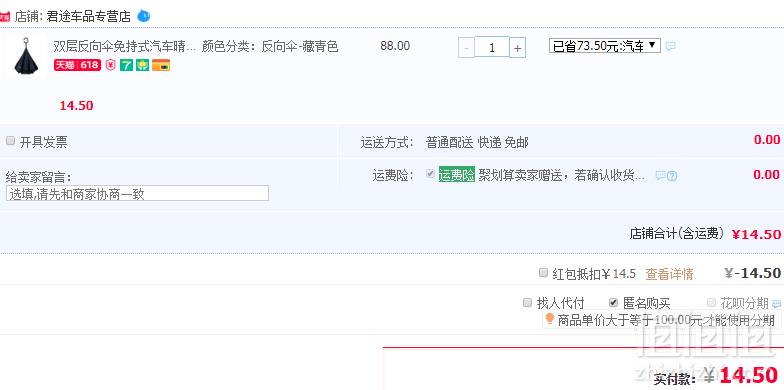Open the 君途车品专营店 shop link
784x390 pixels.
pyautogui.click(x=88, y=16)
